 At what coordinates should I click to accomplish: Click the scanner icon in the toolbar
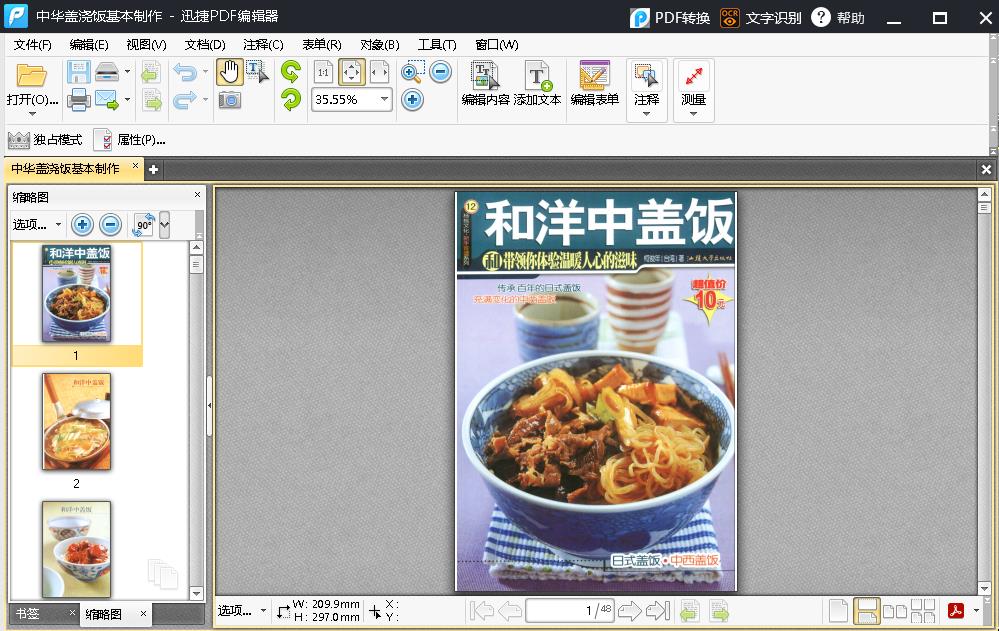[107, 72]
